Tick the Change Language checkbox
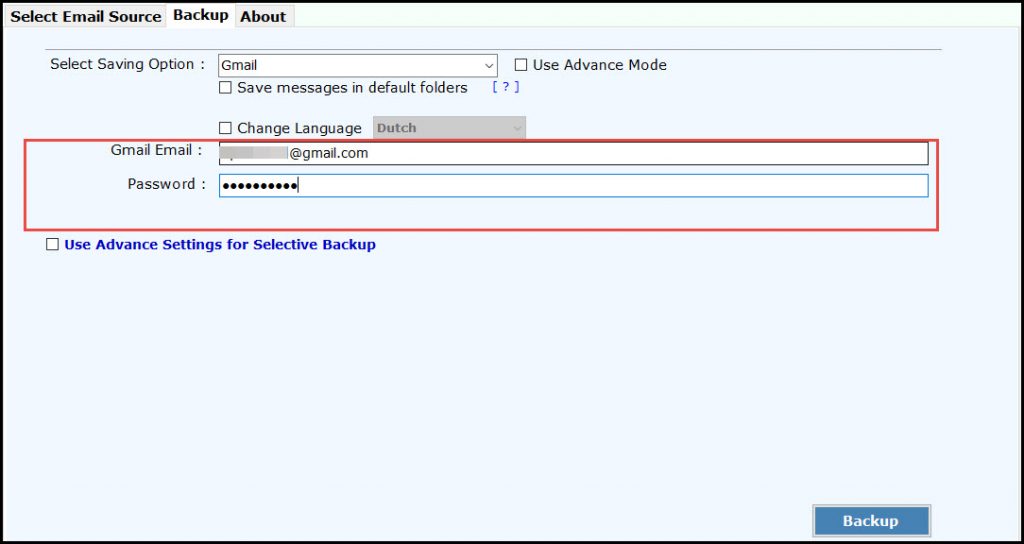This screenshot has width=1024, height=544. pyautogui.click(x=226, y=128)
